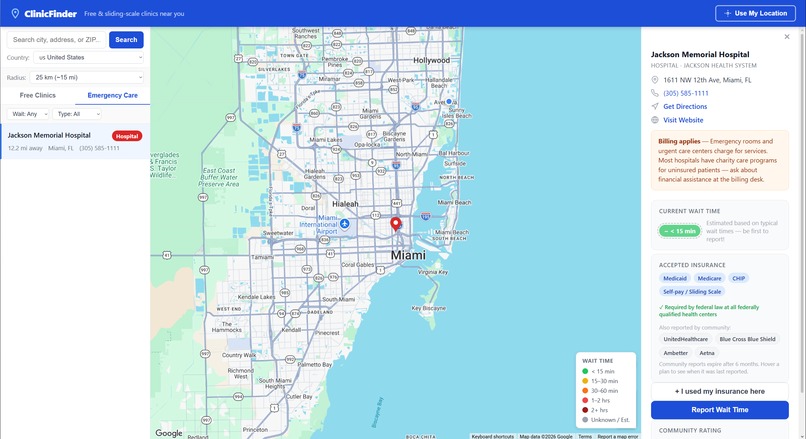Click the Hollywood label on map
Viewport: 806px width, 439px height.
tap(431, 61)
